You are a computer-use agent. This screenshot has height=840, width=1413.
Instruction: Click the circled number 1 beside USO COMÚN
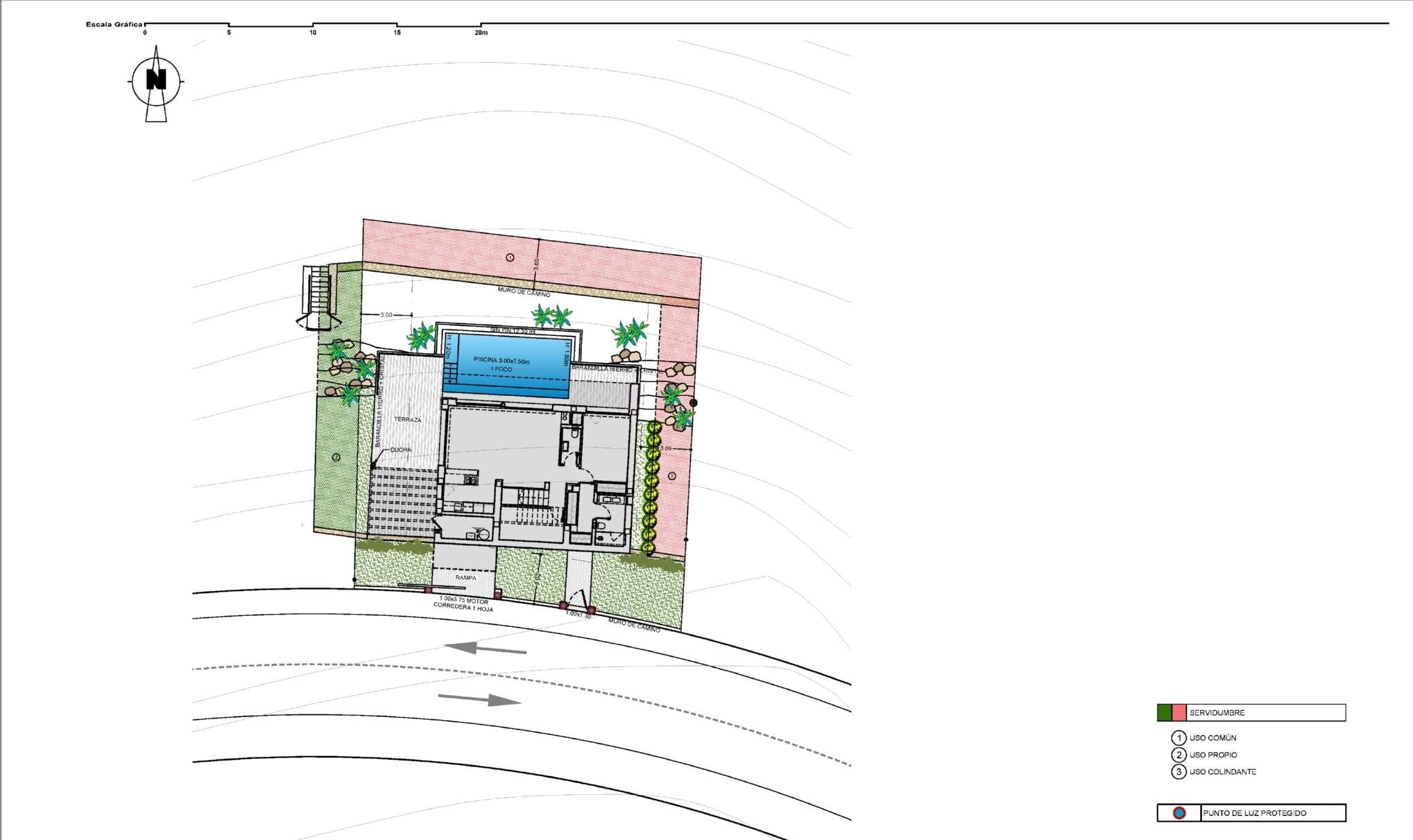[1179, 738]
